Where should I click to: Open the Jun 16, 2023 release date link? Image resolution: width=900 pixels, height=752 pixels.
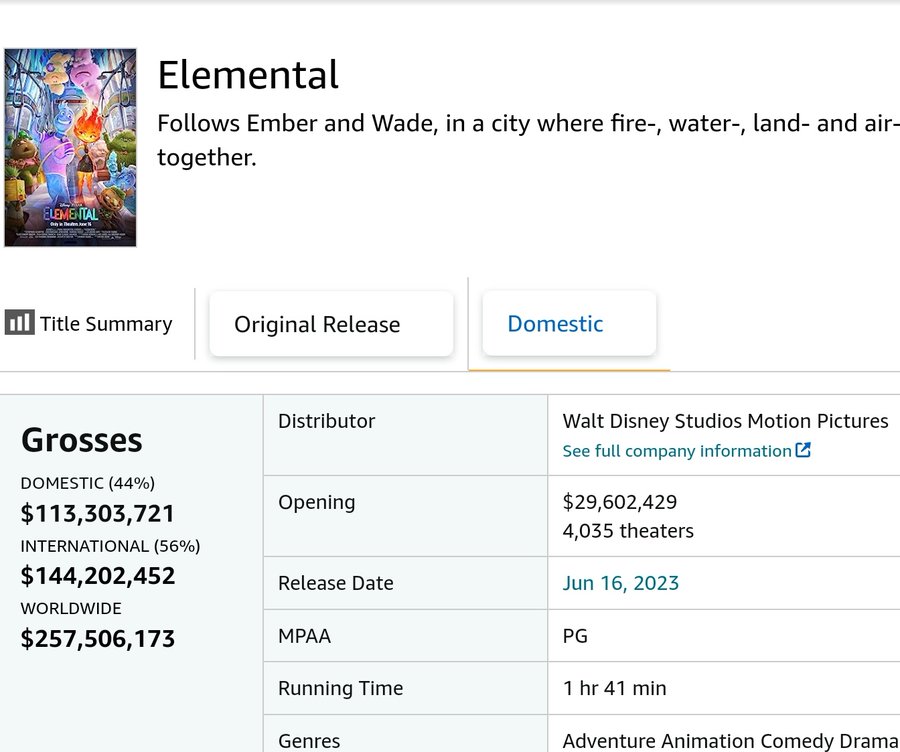click(620, 583)
